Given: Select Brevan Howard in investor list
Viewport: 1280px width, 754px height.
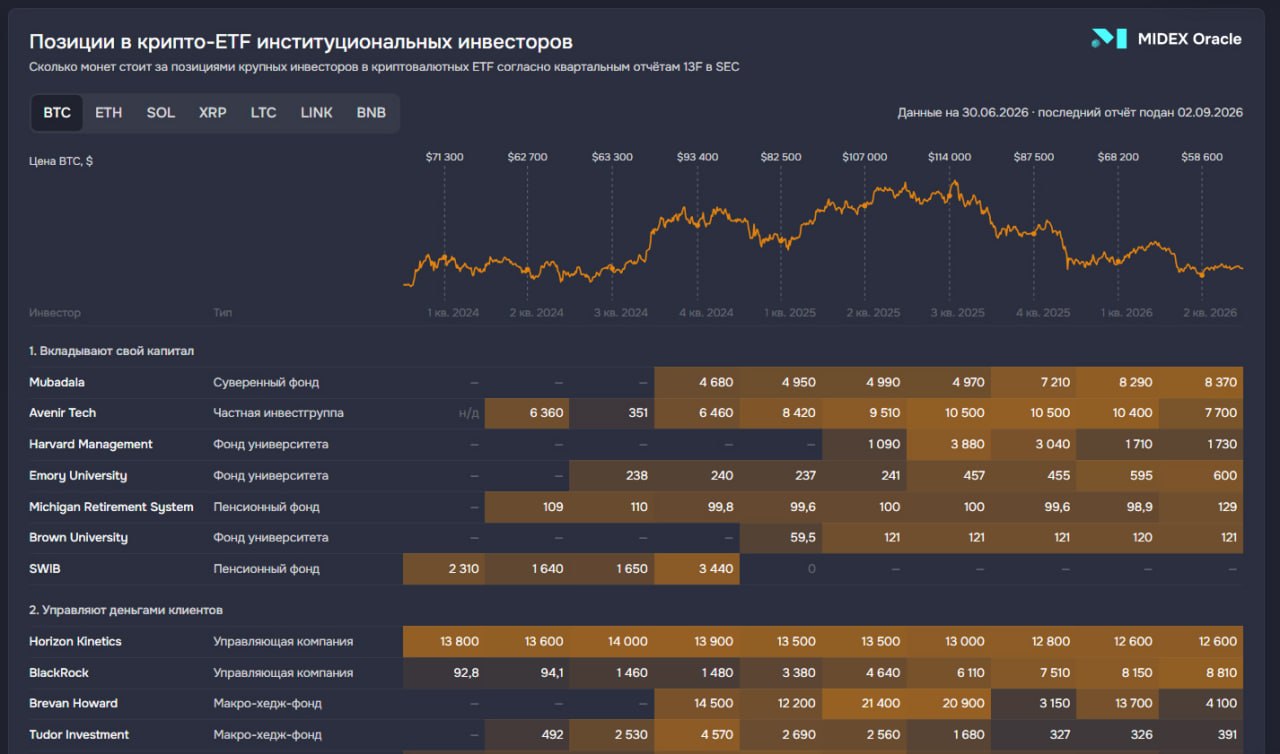Looking at the screenshot, I should pyautogui.click(x=73, y=703).
